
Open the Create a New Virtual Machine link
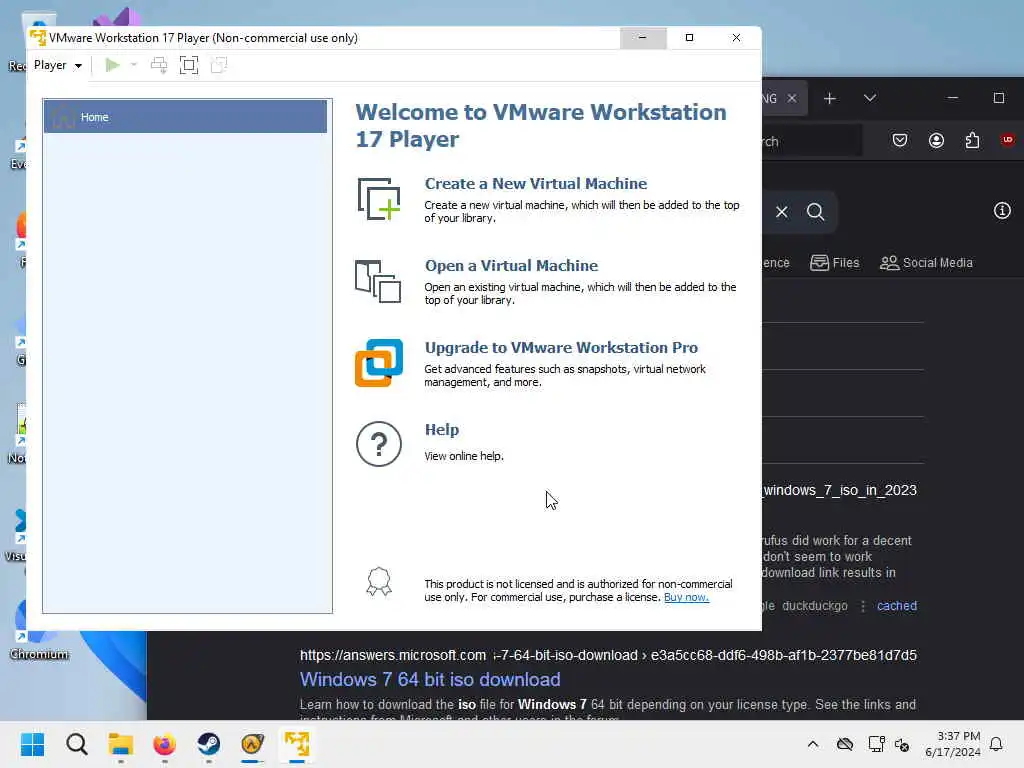(x=536, y=184)
